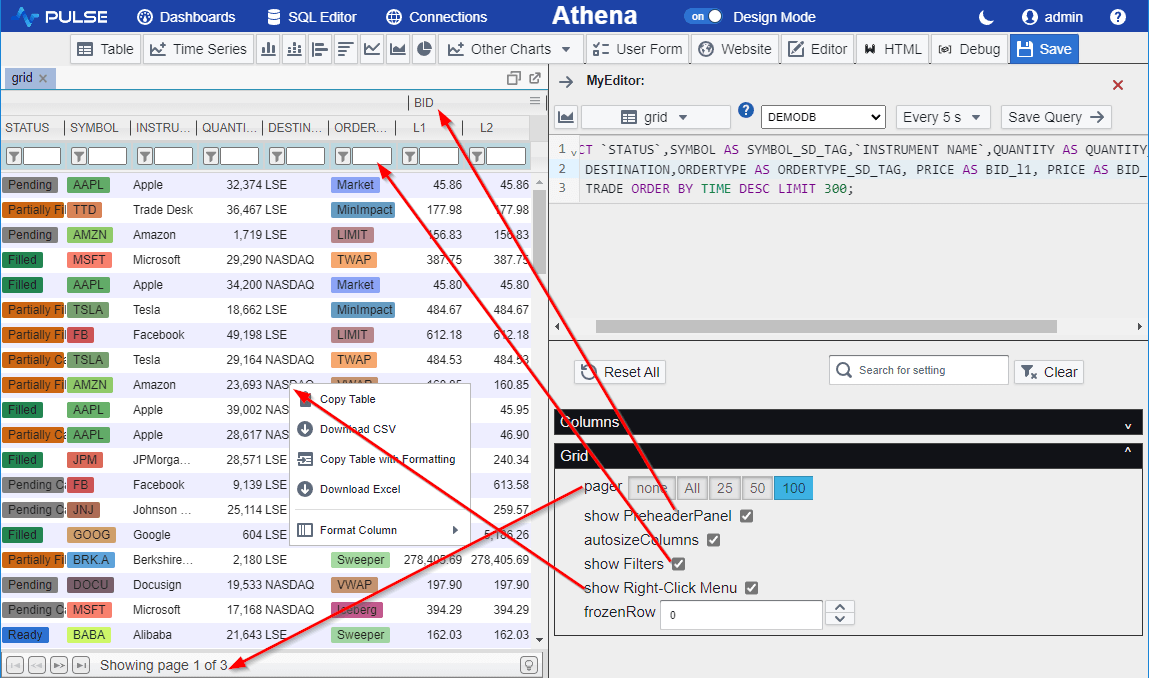This screenshot has height=678, width=1149.
Task: Set pager to none
Action: (x=652, y=488)
